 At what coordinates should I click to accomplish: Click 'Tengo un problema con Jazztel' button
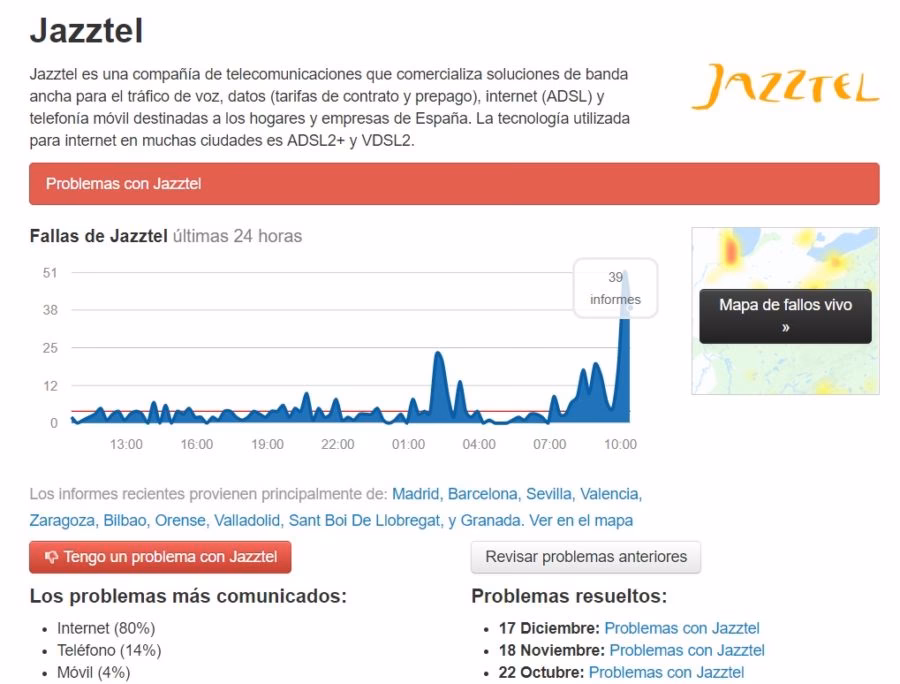pos(160,557)
